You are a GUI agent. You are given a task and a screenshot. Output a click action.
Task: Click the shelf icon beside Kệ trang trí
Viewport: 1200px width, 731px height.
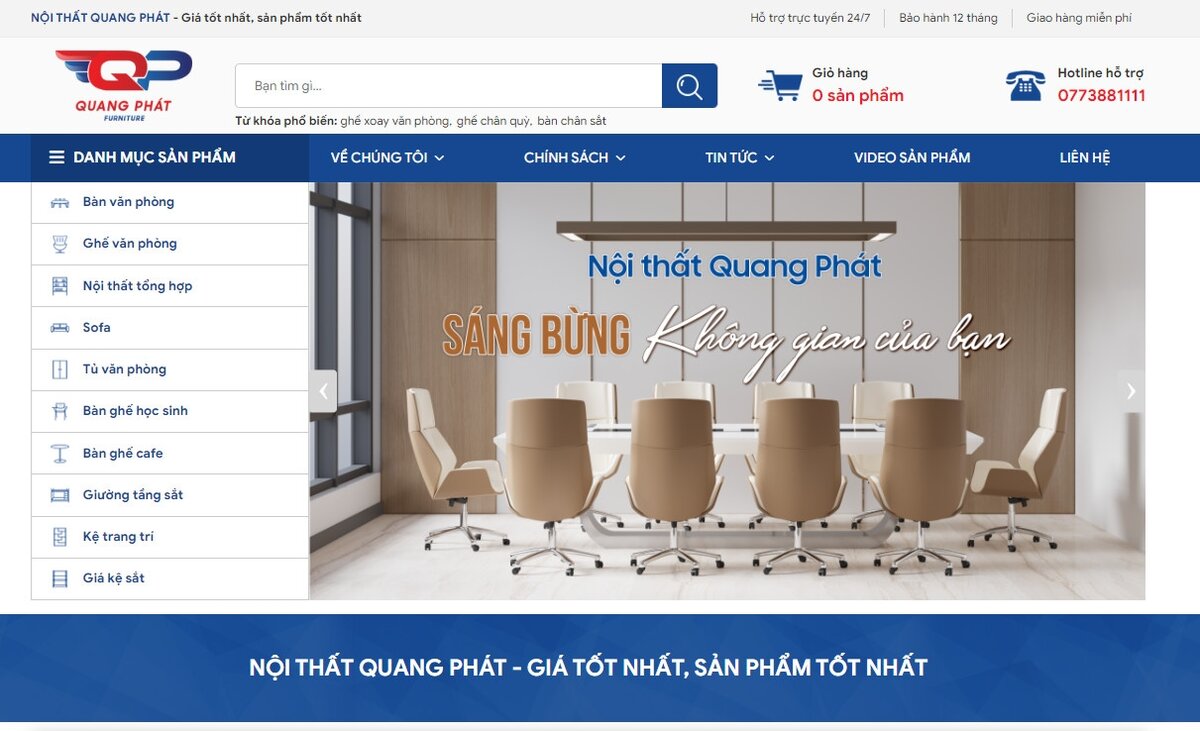tap(60, 537)
